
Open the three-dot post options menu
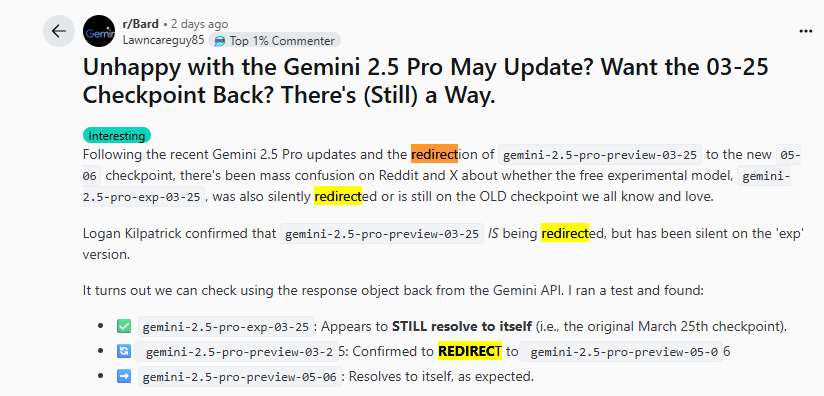pos(806,31)
